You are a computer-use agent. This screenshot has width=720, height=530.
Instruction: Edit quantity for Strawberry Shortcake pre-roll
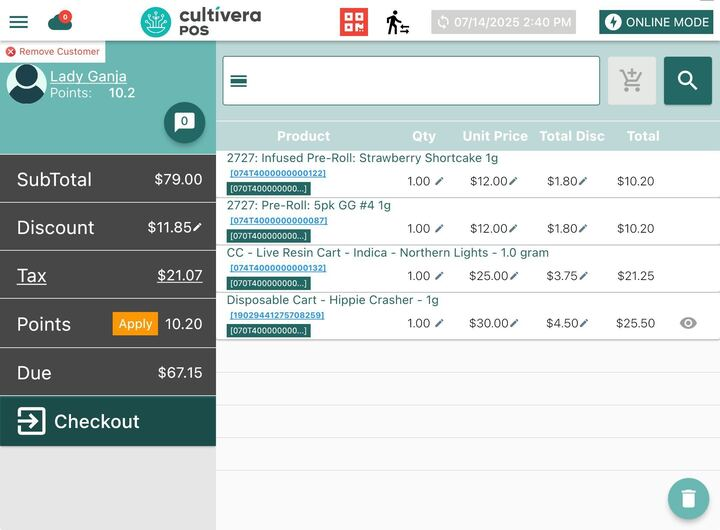coord(439,181)
